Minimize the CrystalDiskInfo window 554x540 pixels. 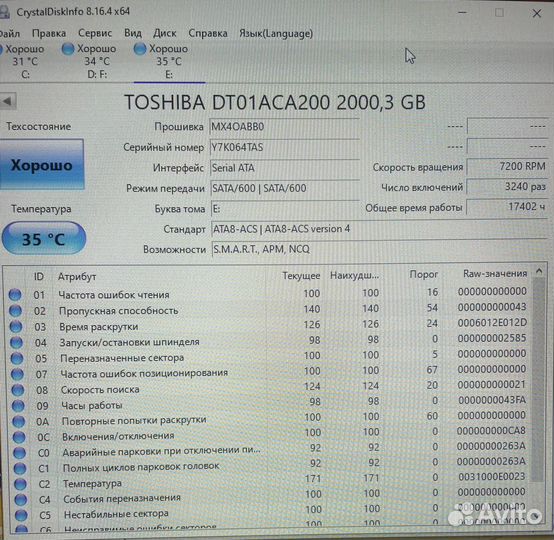[462, 13]
